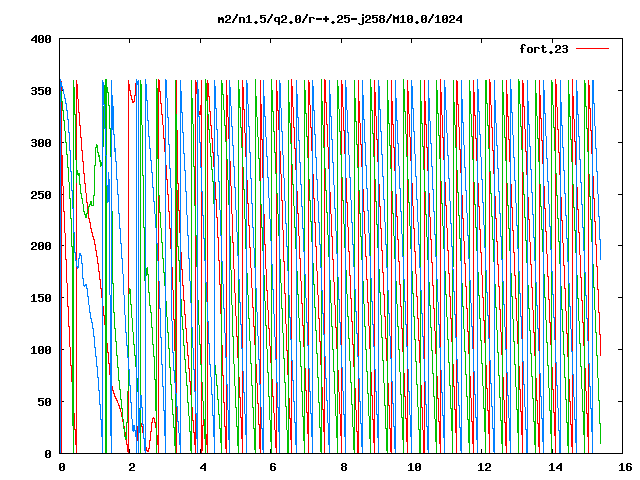Click the y-axis label 250
Viewport: 640px width, 480px height.
tap(41, 195)
